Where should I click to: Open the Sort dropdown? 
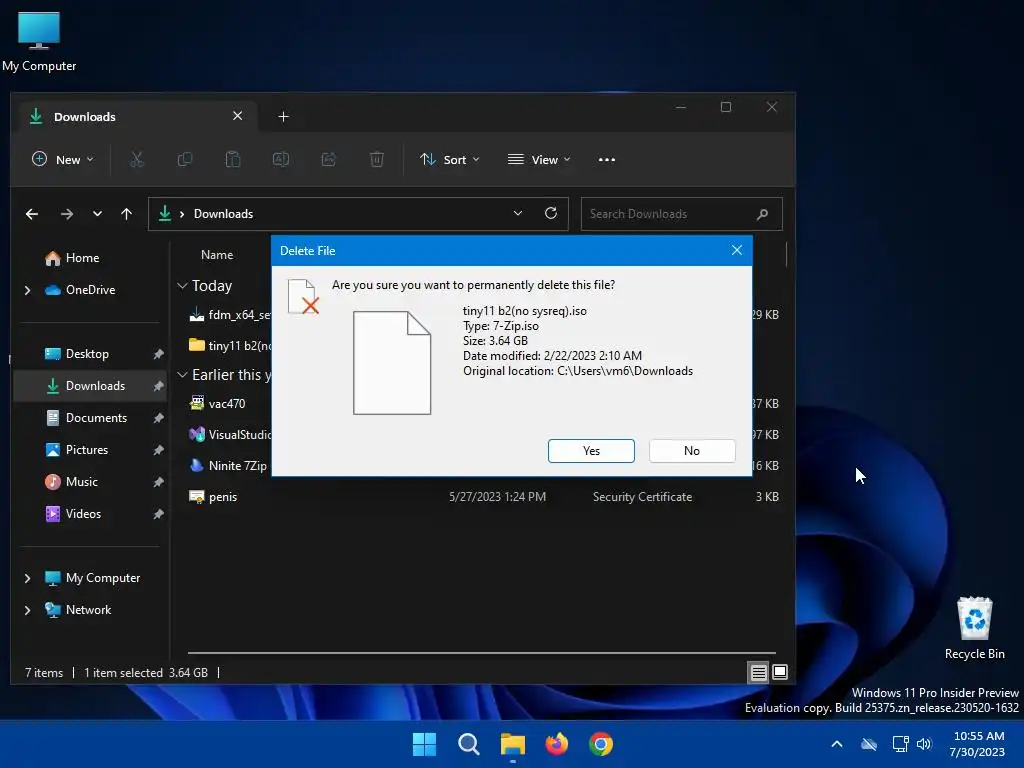[449, 159]
